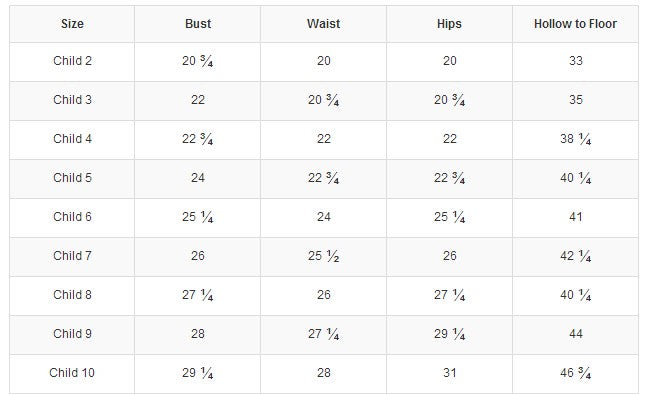This screenshot has height=394, width=648.
Task: Click Child 9 hollow to floor 44
Action: coord(576,334)
